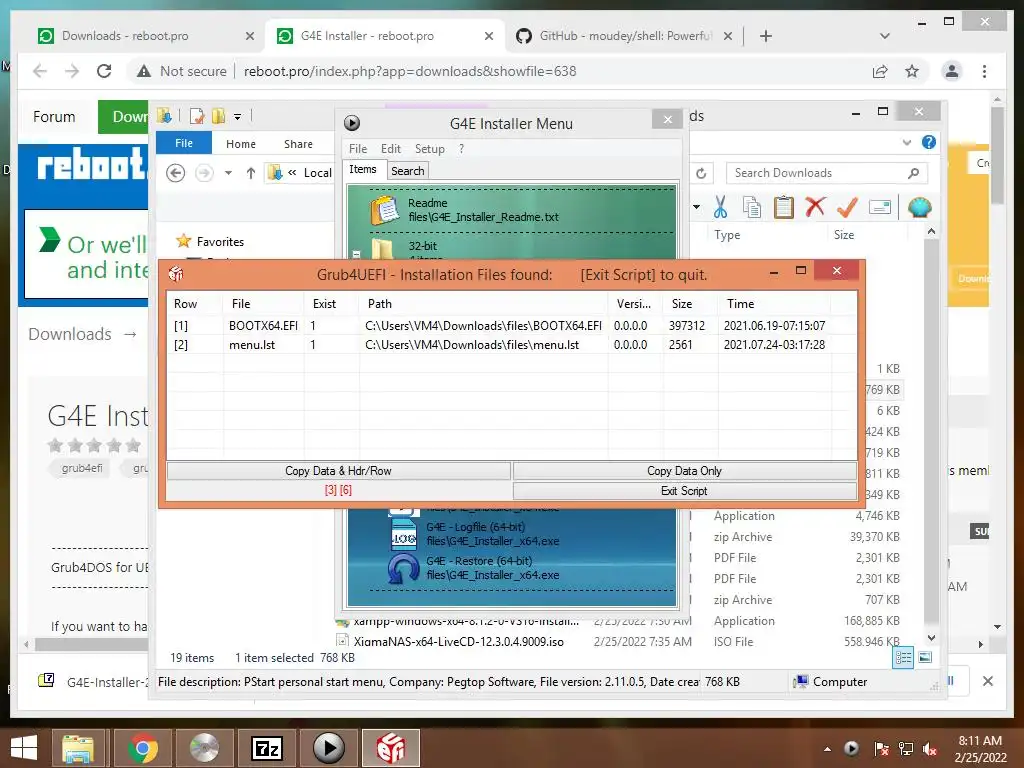This screenshot has width=1024, height=768.
Task: Click the Forum link on reboot.pro
Action: coord(54,117)
